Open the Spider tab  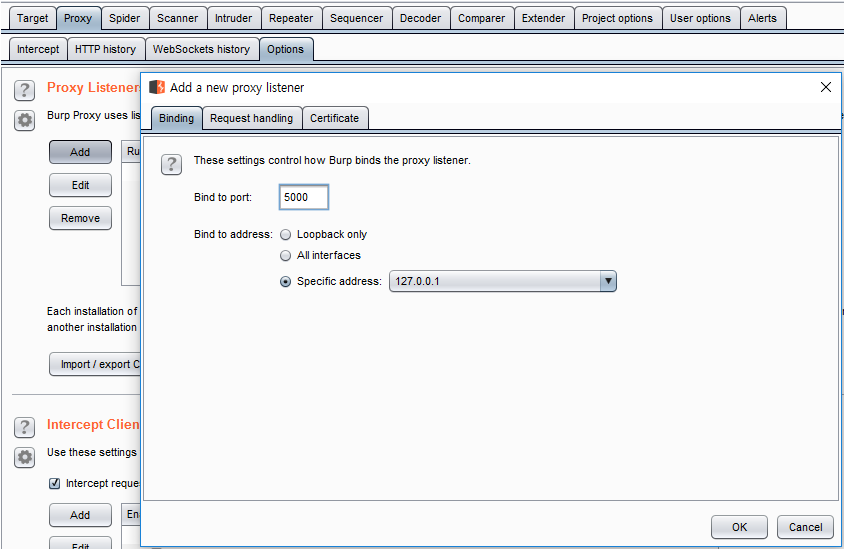click(124, 18)
